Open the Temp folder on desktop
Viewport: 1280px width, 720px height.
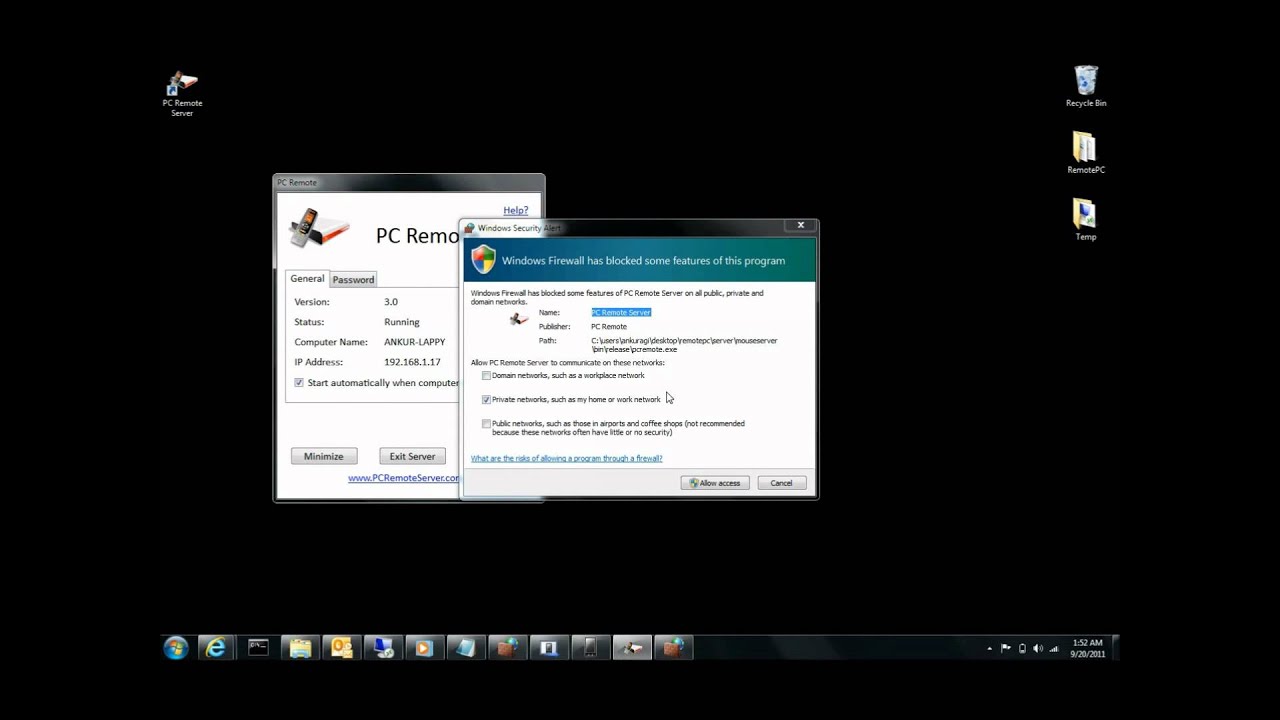(1085, 220)
